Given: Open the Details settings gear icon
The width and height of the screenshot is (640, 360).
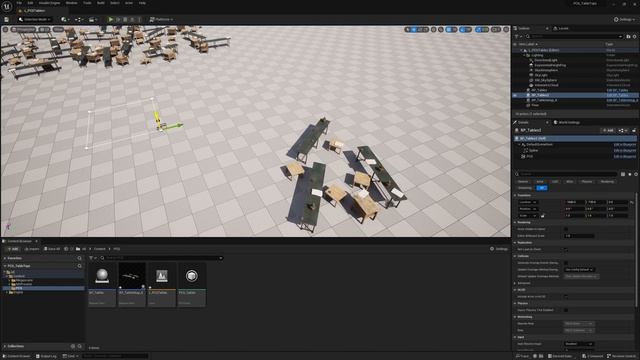Looking at the screenshot, I should pyautogui.click(x=636, y=174).
